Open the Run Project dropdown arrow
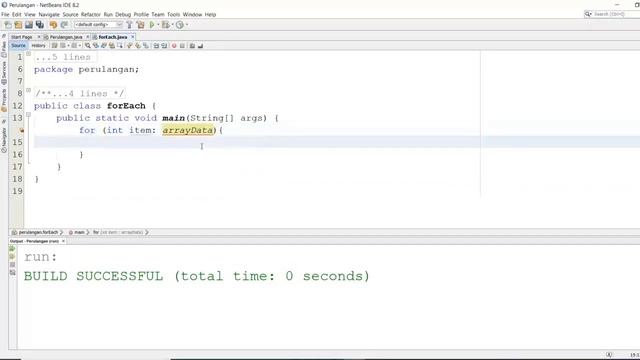 (x=158, y=25)
